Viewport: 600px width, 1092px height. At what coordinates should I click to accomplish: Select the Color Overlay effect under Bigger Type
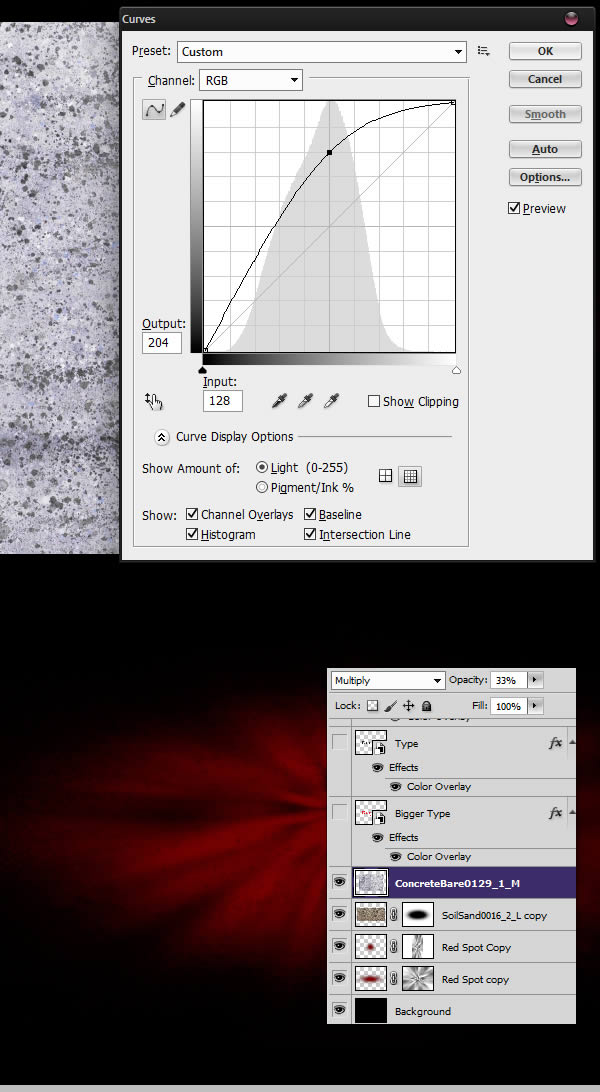click(439, 857)
